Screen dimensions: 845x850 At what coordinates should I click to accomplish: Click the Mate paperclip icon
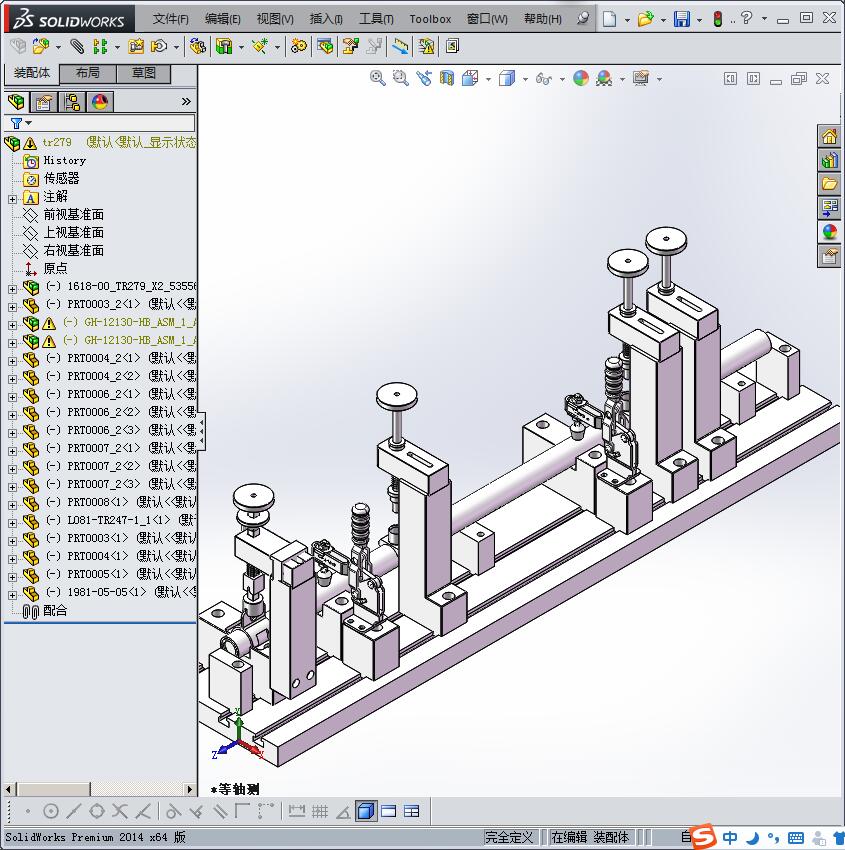[x=29, y=611]
